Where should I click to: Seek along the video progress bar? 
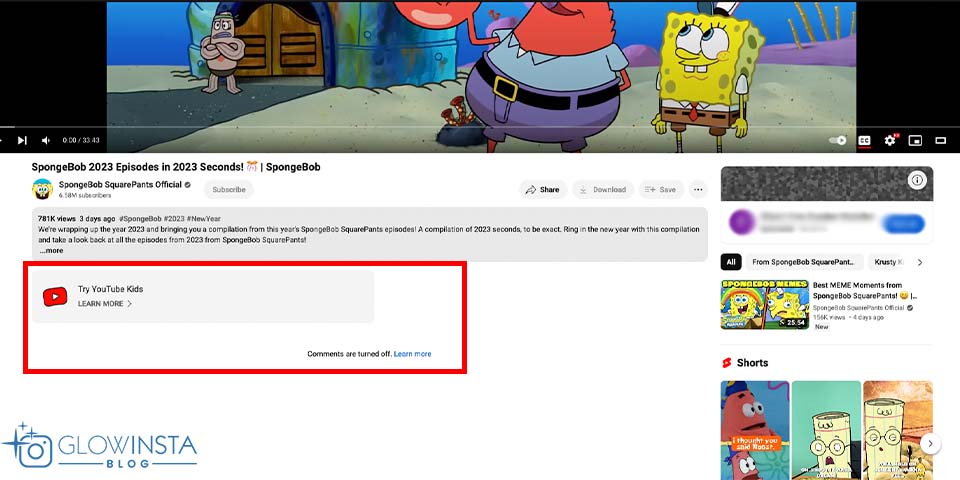(x=480, y=127)
